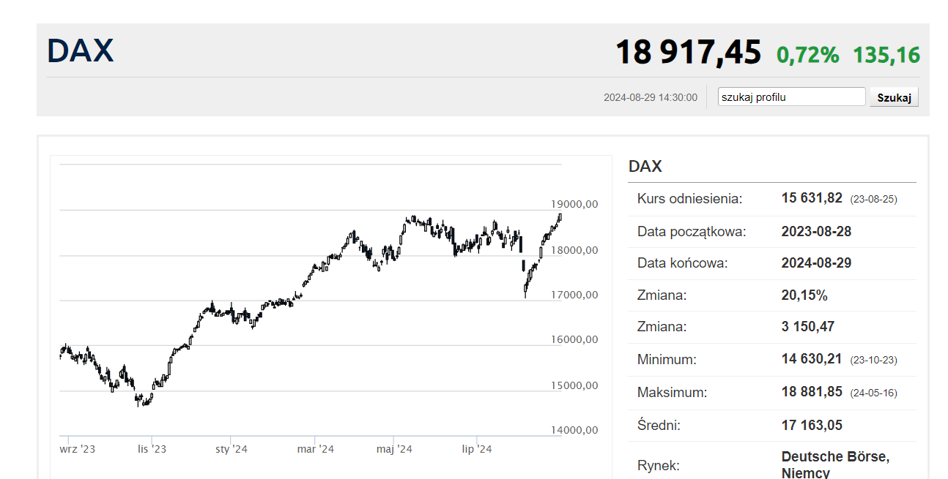This screenshot has height=479, width=948.
Task: Click the 'wrz '23' axis label
Action: click(77, 449)
